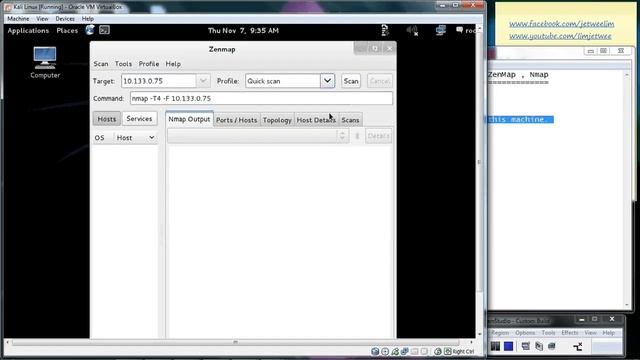Click the Scan button

(x=351, y=81)
